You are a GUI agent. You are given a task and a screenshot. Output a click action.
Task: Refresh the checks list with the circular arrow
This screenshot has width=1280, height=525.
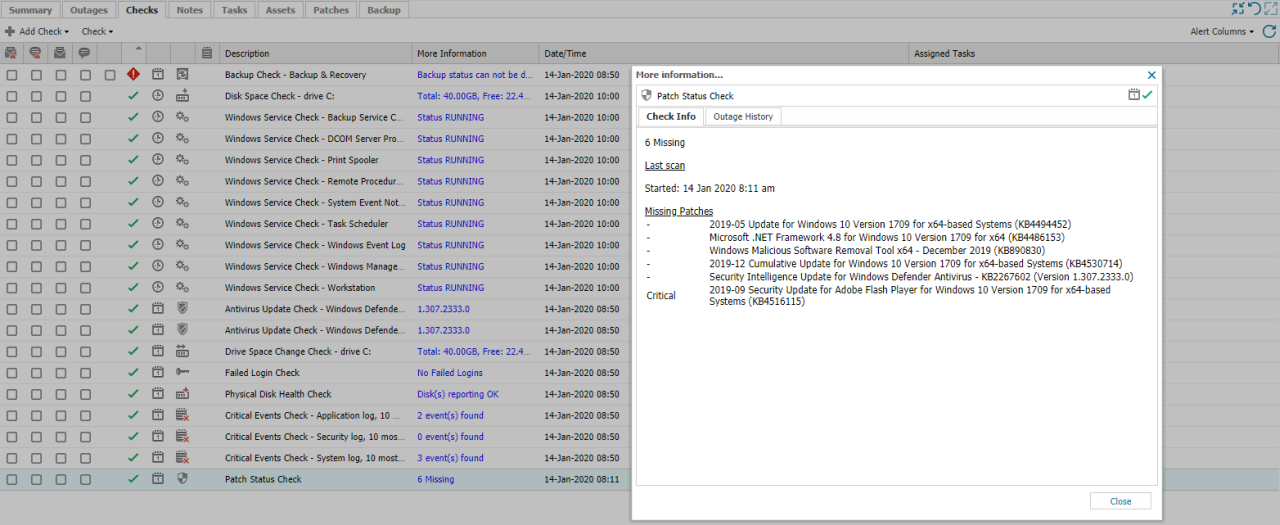[1269, 31]
